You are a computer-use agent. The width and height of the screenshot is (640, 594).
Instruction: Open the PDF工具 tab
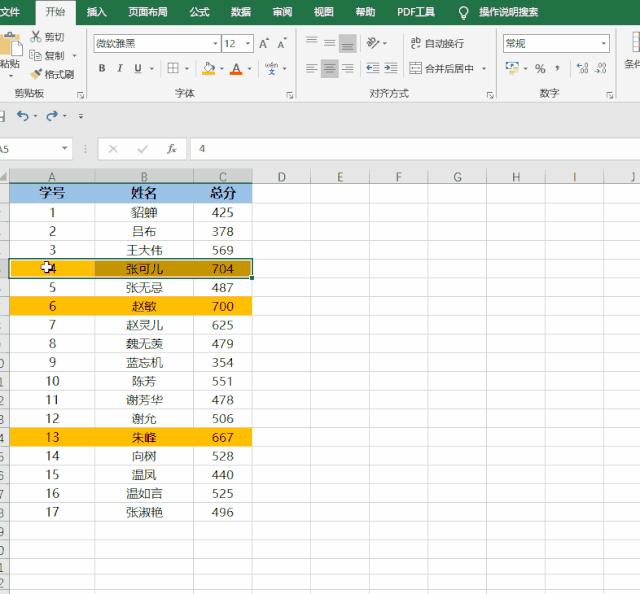pos(416,12)
